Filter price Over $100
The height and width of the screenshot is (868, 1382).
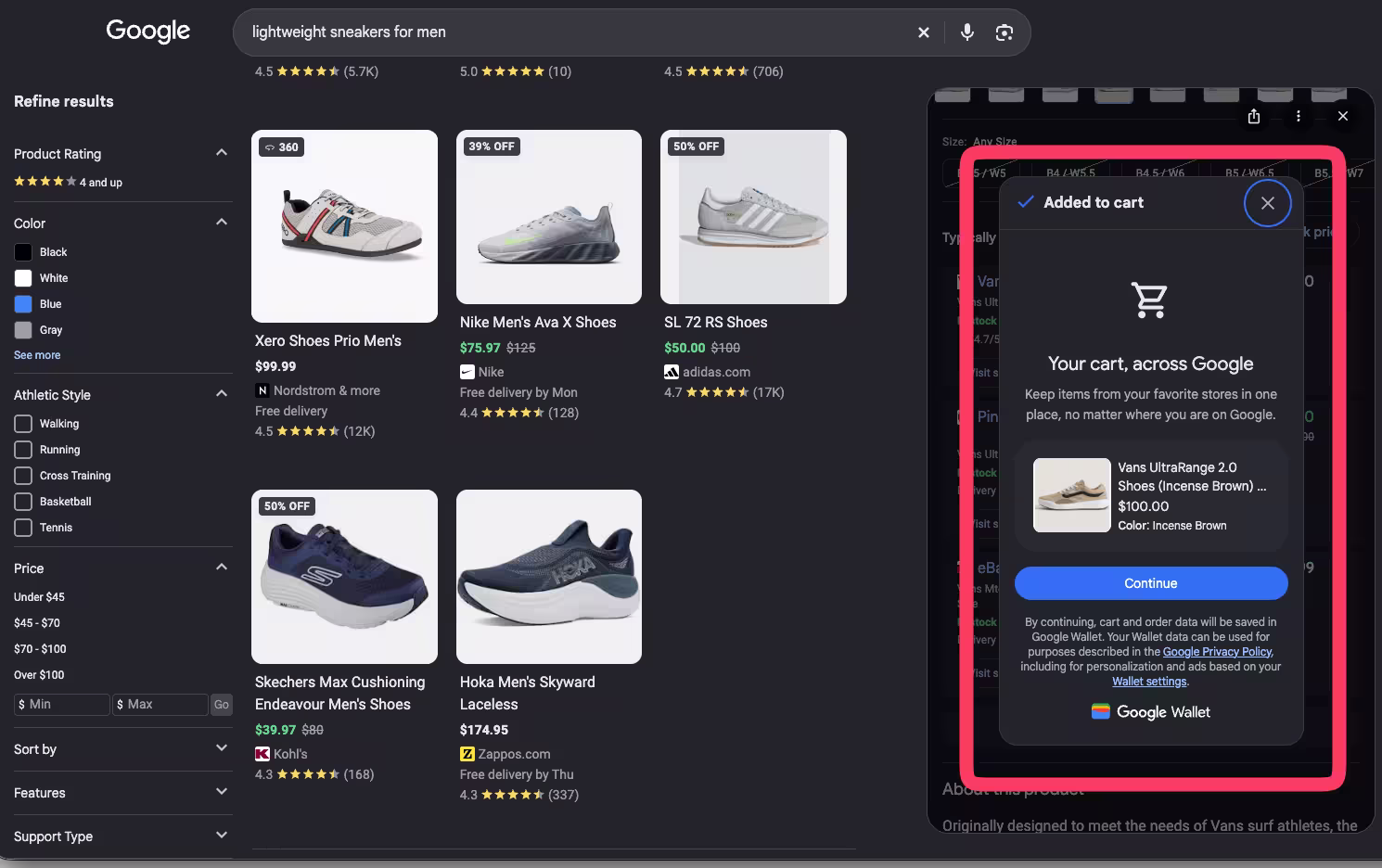pyautogui.click(x=39, y=675)
